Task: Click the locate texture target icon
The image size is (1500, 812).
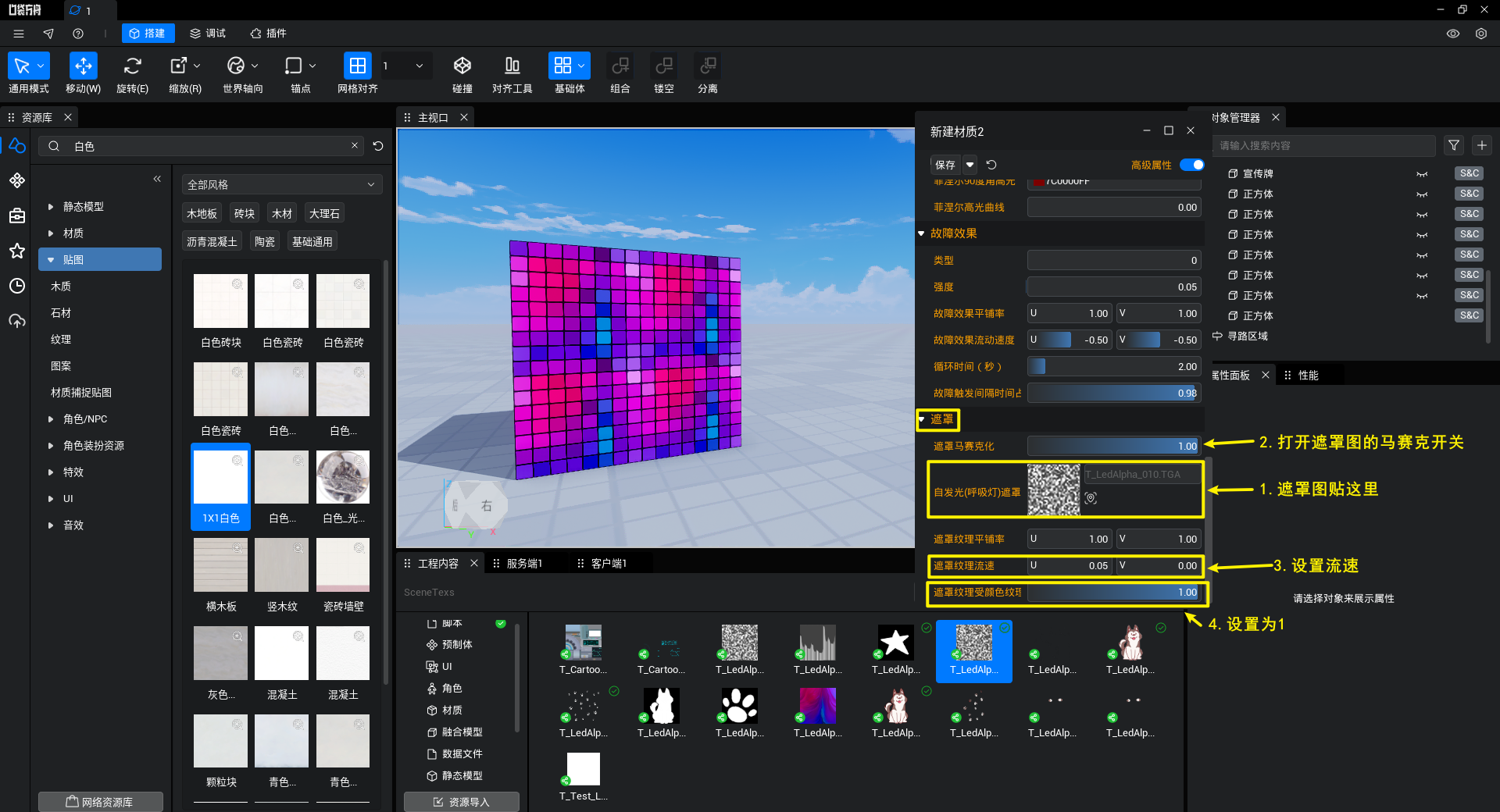Action: (1091, 498)
